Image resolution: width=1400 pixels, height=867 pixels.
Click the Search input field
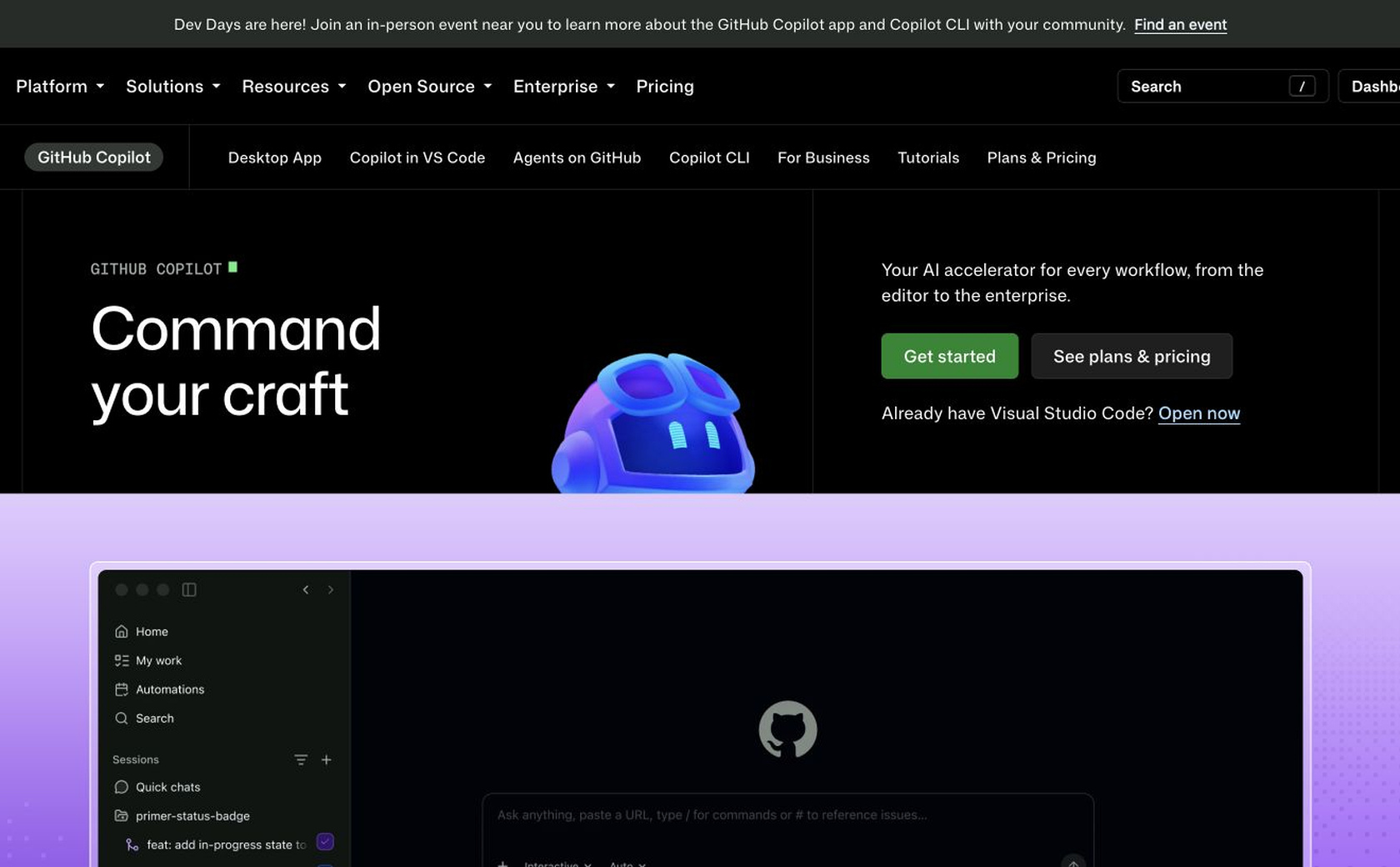coord(1222,86)
